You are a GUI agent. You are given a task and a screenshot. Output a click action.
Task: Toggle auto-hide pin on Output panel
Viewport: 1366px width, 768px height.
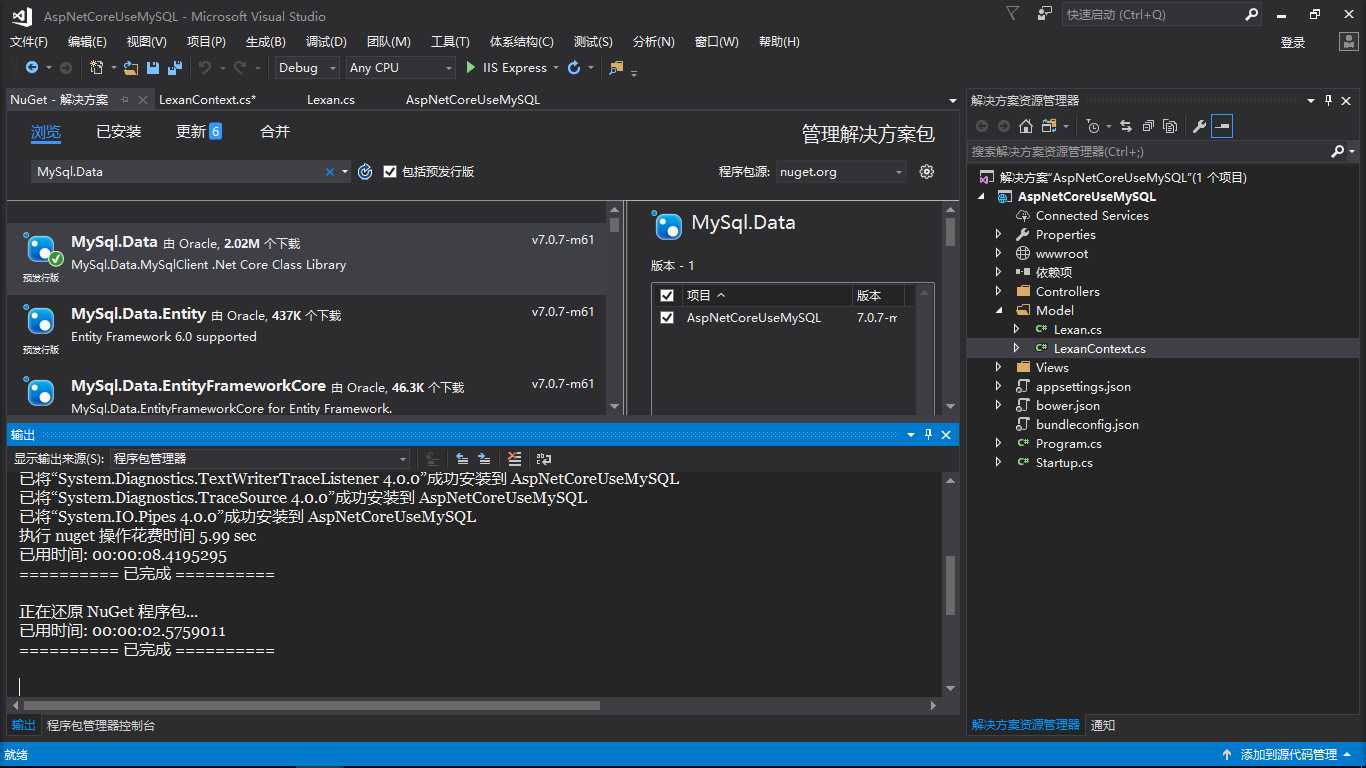coord(929,434)
